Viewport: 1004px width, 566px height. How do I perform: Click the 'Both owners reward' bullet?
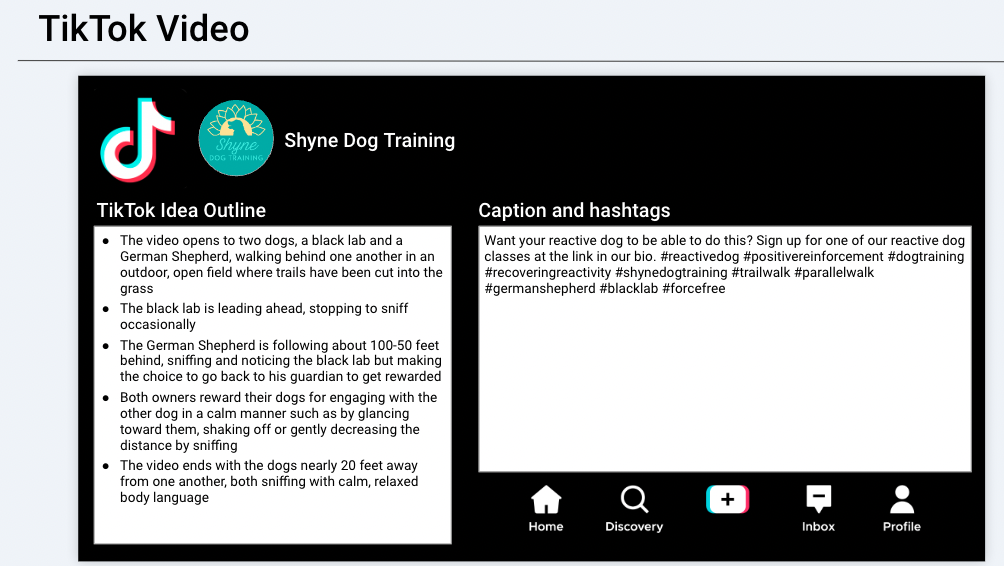(278, 421)
